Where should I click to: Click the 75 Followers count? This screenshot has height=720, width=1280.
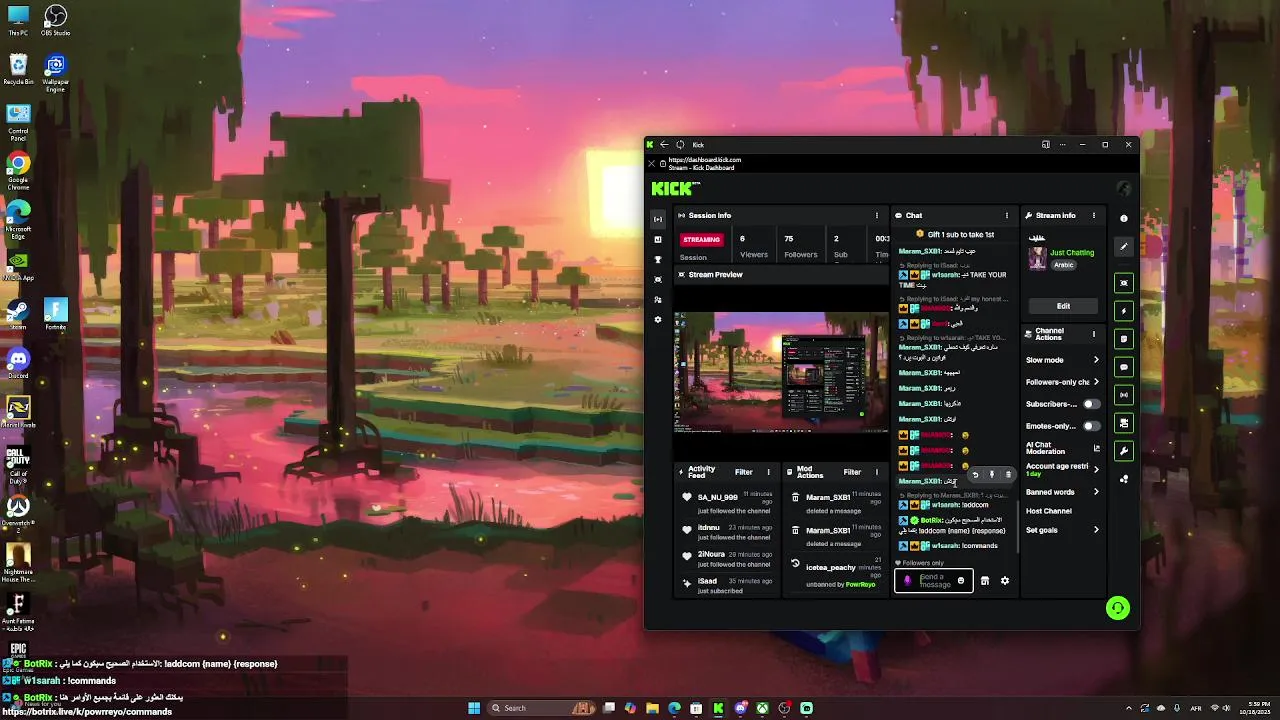[x=800, y=246]
